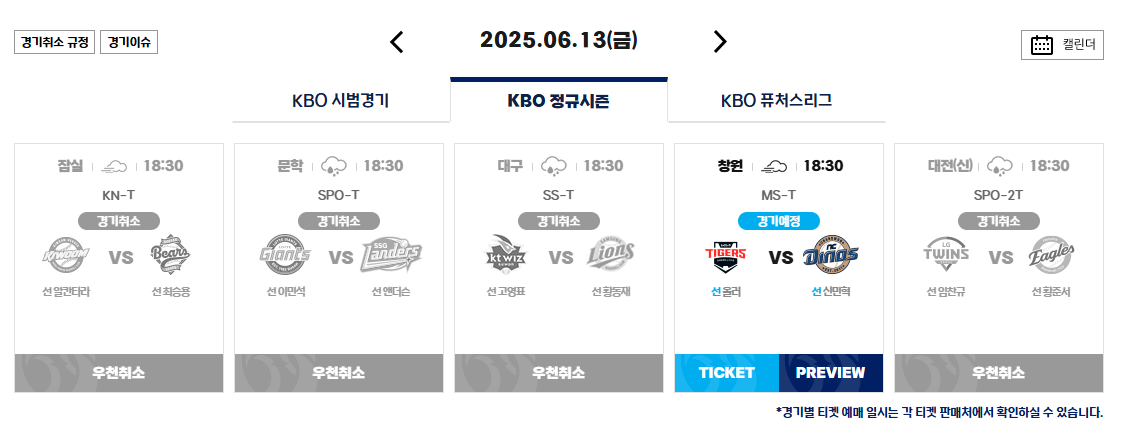The width and height of the screenshot is (1123, 440).
Task: Open PREVIEW for the 창원 game
Action: (x=831, y=373)
